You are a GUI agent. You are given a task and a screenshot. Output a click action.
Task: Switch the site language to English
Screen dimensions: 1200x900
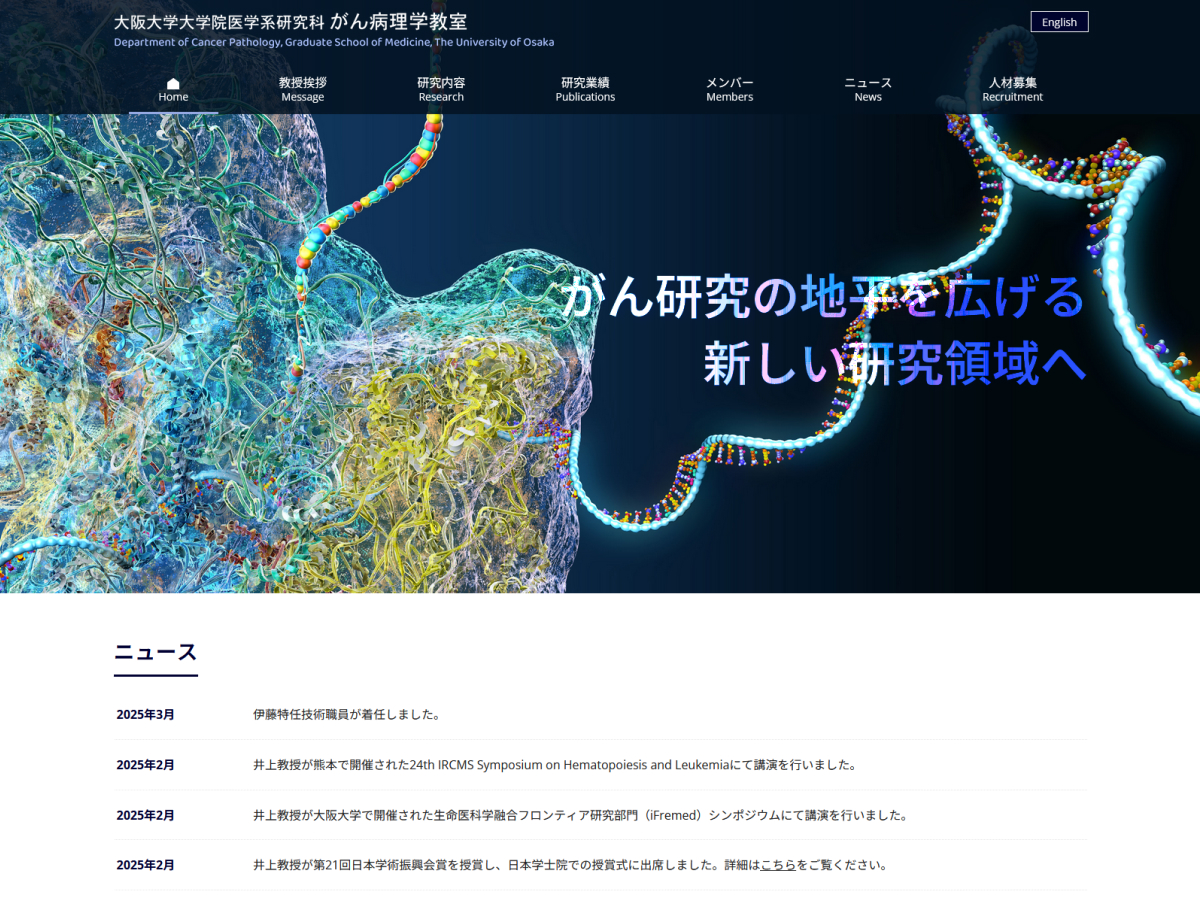[1059, 22]
